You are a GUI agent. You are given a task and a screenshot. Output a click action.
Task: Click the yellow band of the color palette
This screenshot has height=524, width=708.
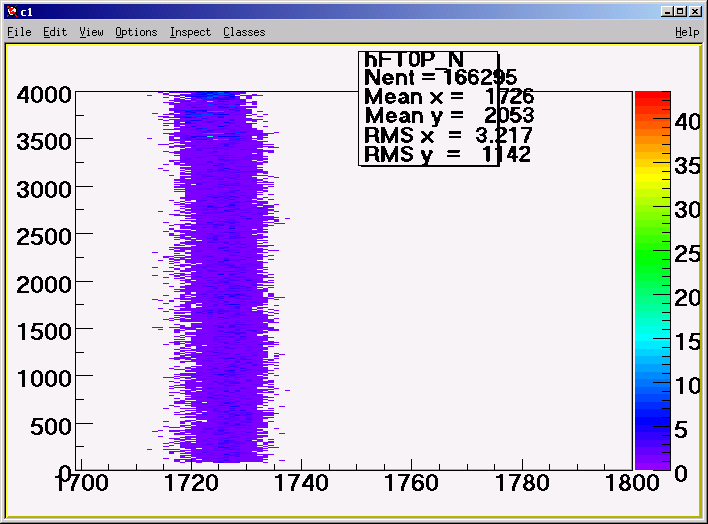click(652, 174)
